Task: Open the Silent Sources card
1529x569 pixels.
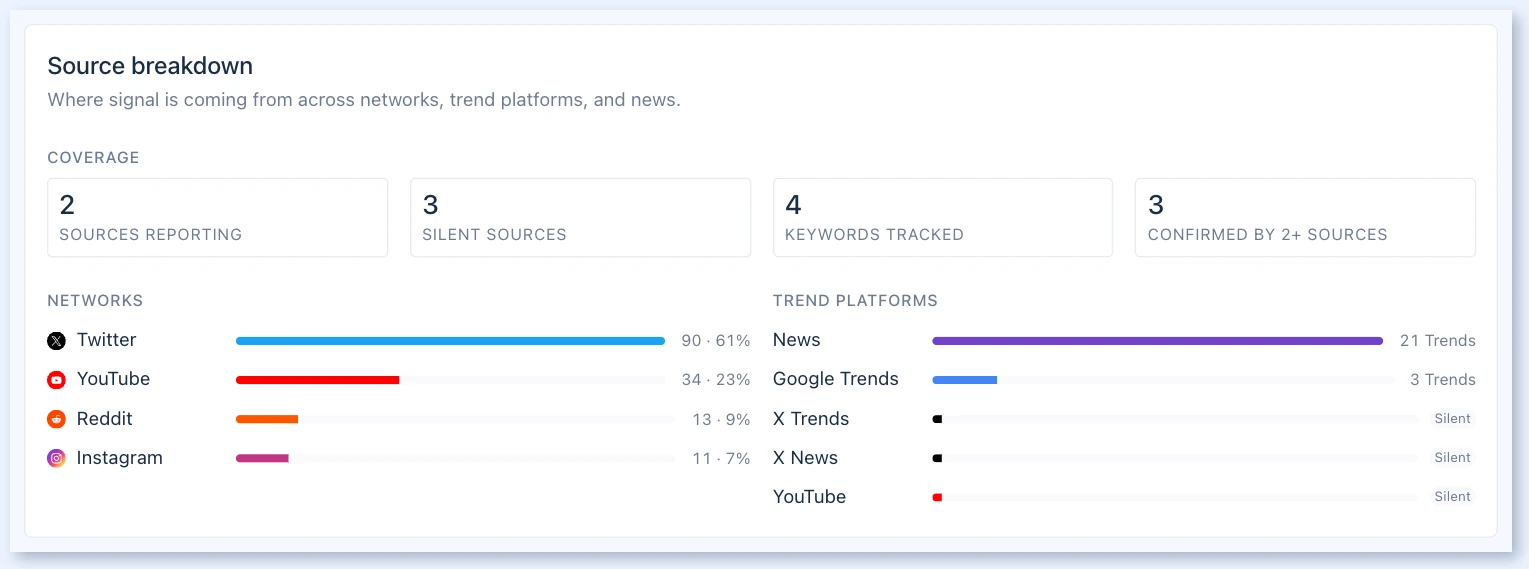Action: [x=580, y=218]
